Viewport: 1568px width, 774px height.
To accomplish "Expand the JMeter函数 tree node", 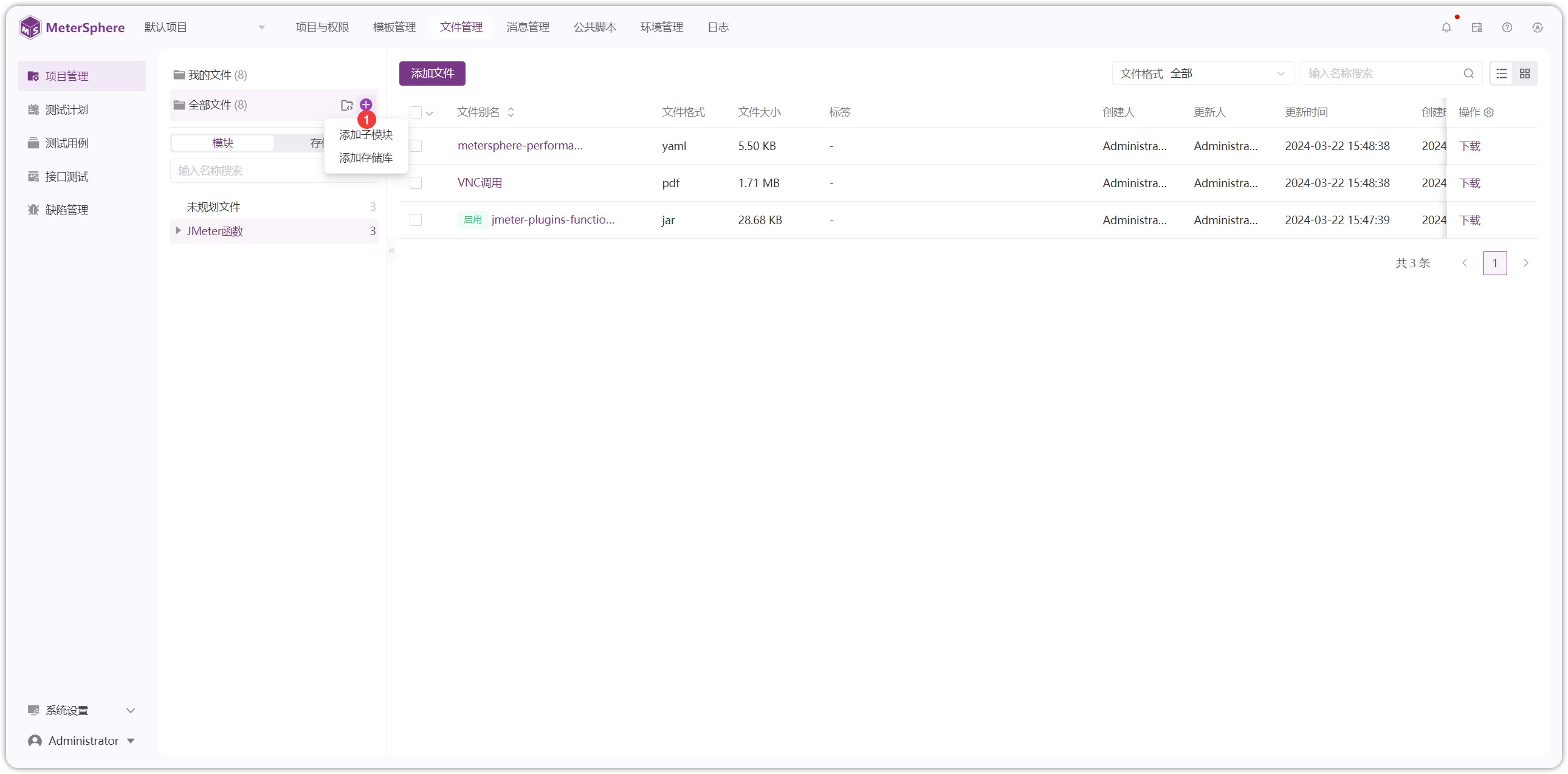I will (177, 231).
